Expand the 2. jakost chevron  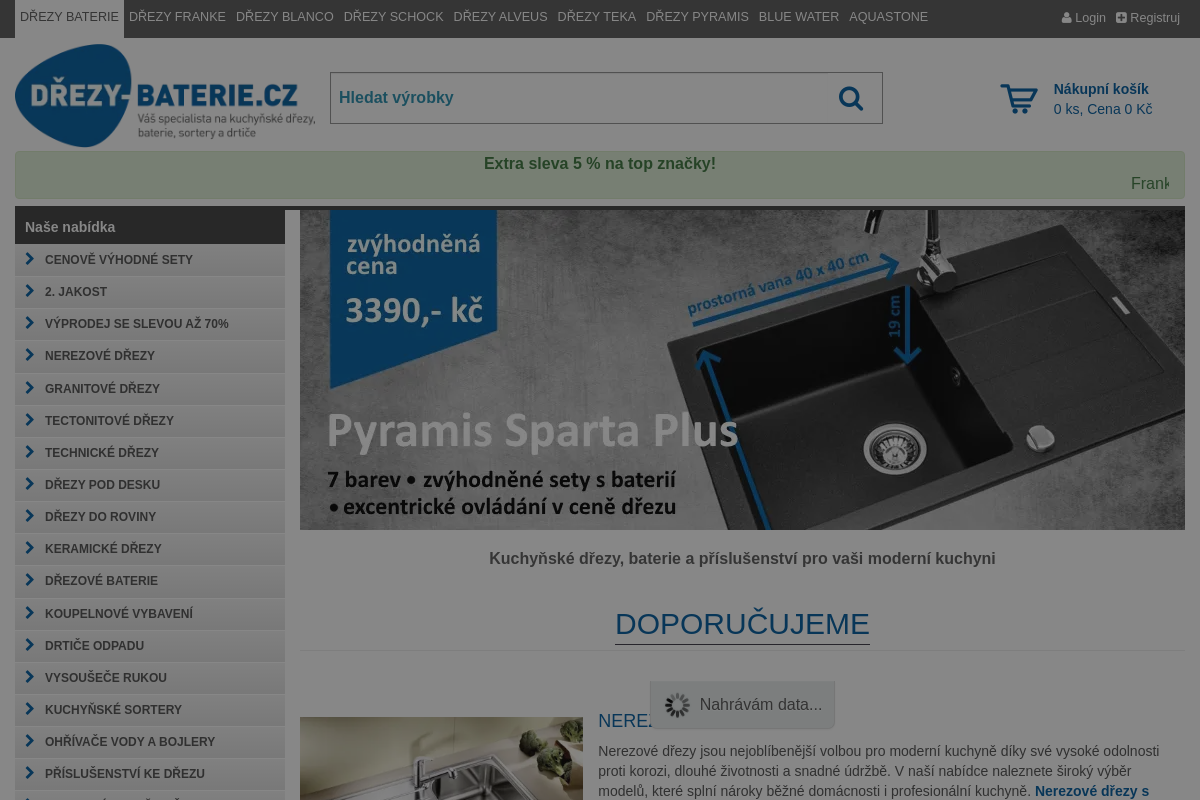[x=30, y=291]
